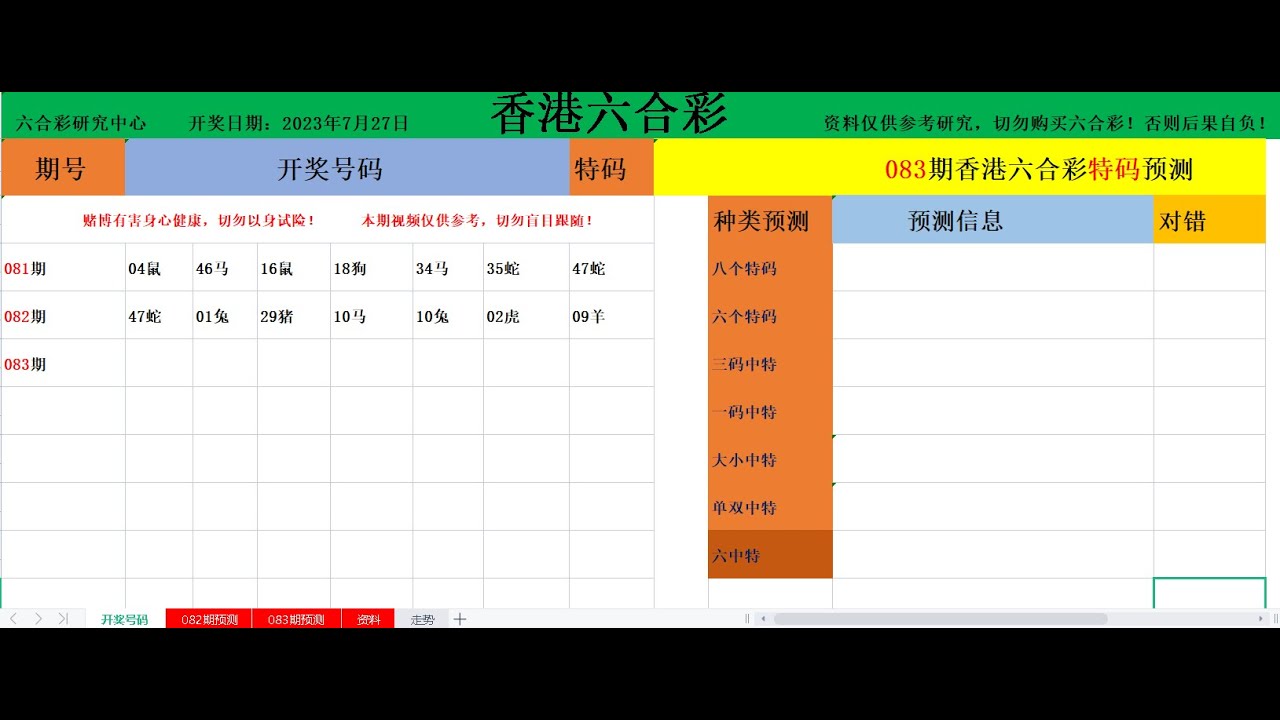
Task: Select the 单双中特 category cell
Action: coord(770,507)
